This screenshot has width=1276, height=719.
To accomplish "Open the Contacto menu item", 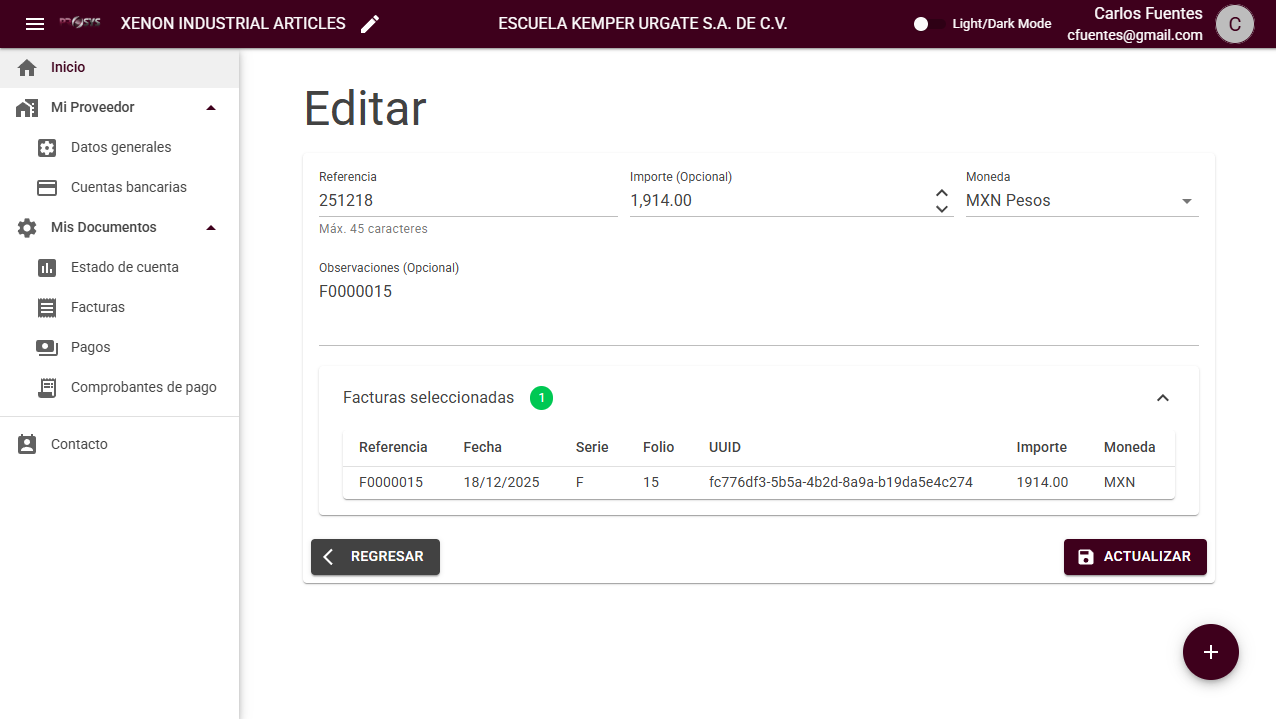I will tap(79, 445).
